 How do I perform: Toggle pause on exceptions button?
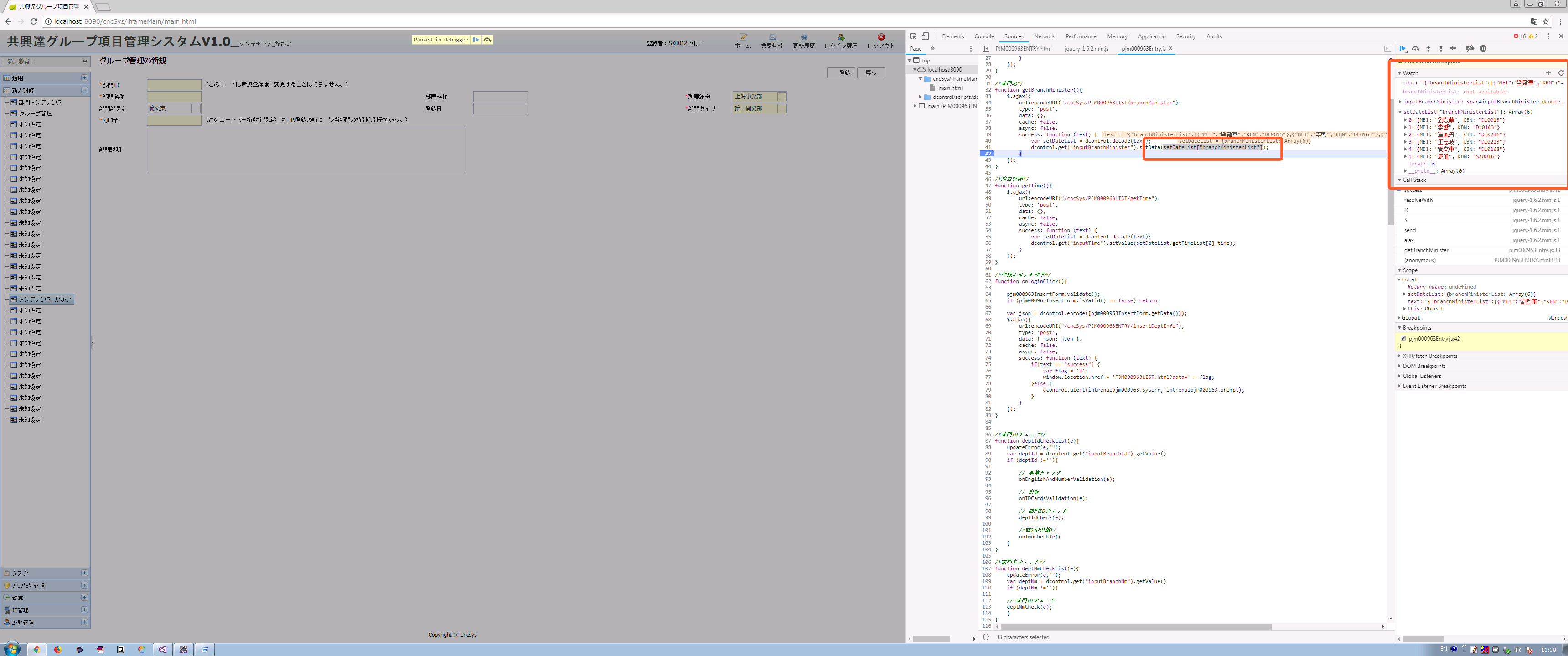coord(1483,49)
